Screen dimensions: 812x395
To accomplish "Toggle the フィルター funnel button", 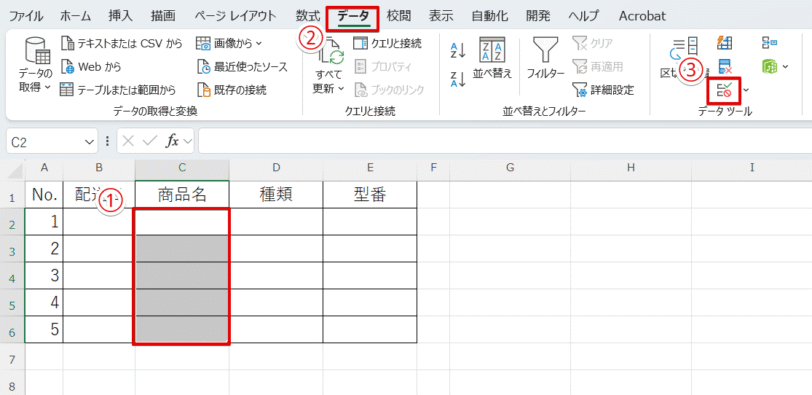I will [x=546, y=58].
